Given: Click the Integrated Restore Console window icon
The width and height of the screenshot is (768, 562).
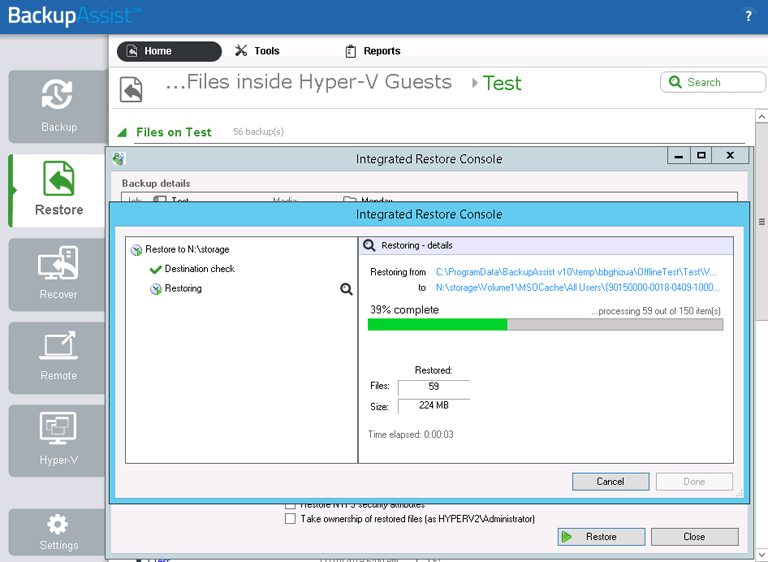Looking at the screenshot, I should pyautogui.click(x=119, y=158).
